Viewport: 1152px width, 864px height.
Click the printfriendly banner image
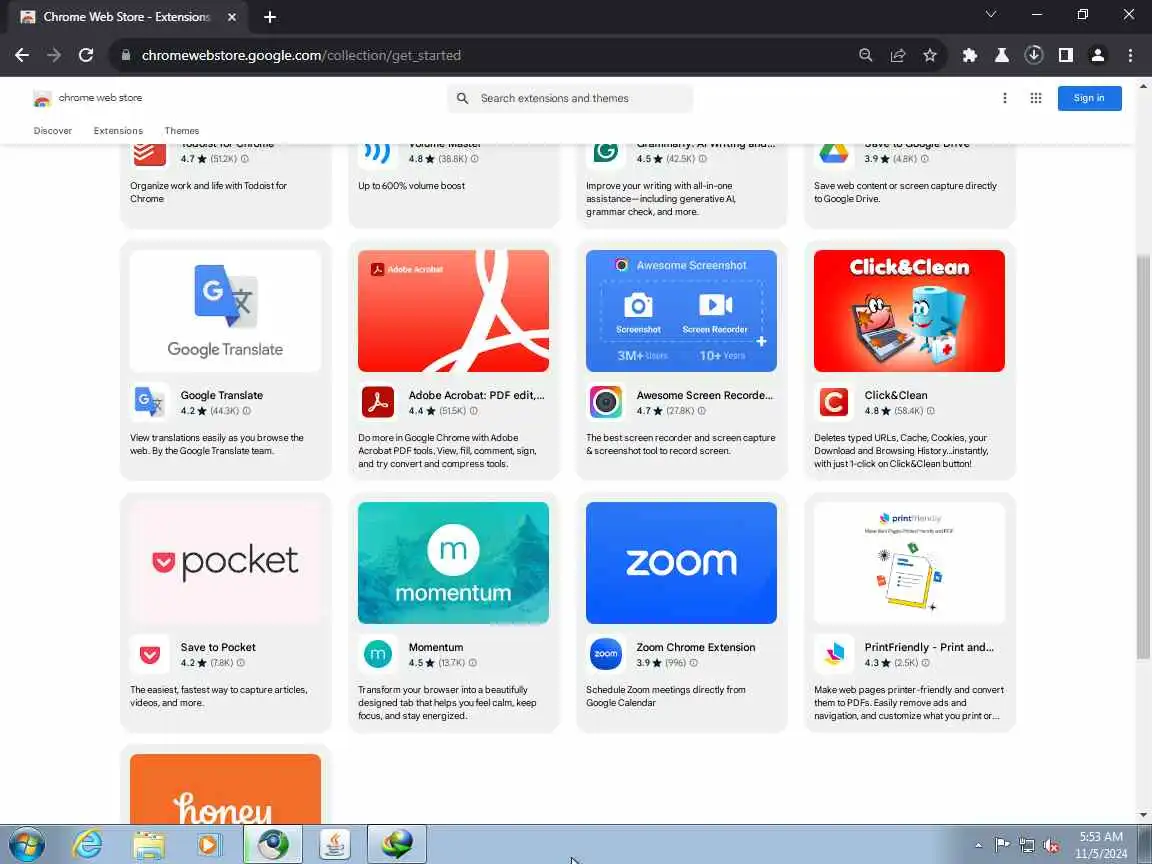[x=910, y=563]
